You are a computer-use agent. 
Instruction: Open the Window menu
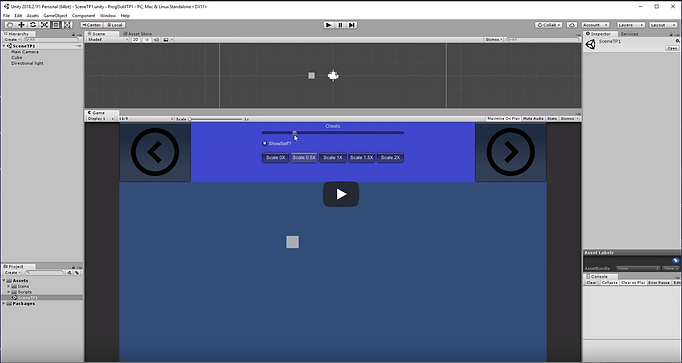108,15
